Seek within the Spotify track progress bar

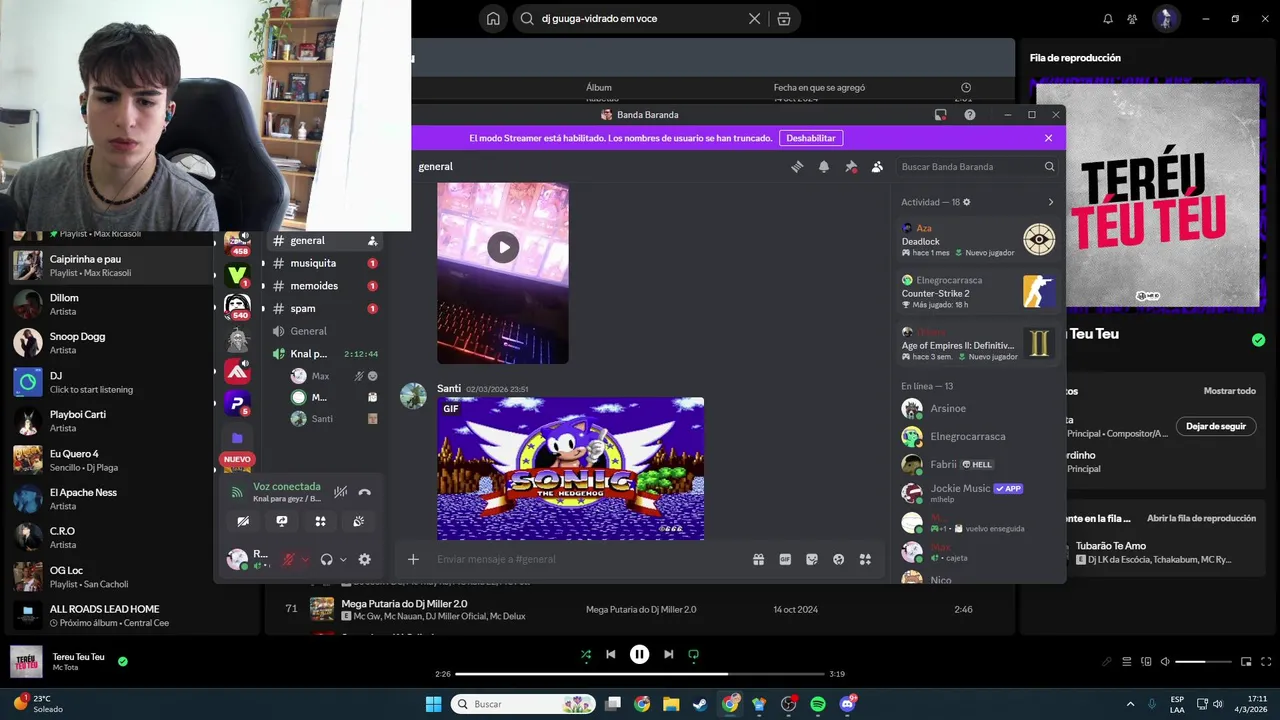point(640,674)
